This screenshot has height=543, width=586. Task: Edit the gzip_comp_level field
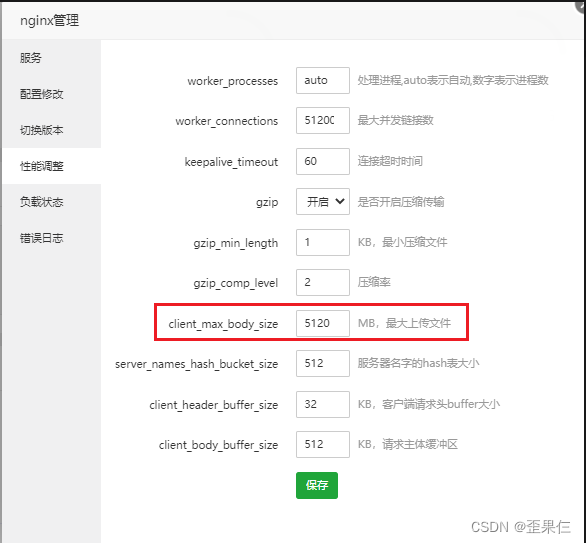pos(323,282)
